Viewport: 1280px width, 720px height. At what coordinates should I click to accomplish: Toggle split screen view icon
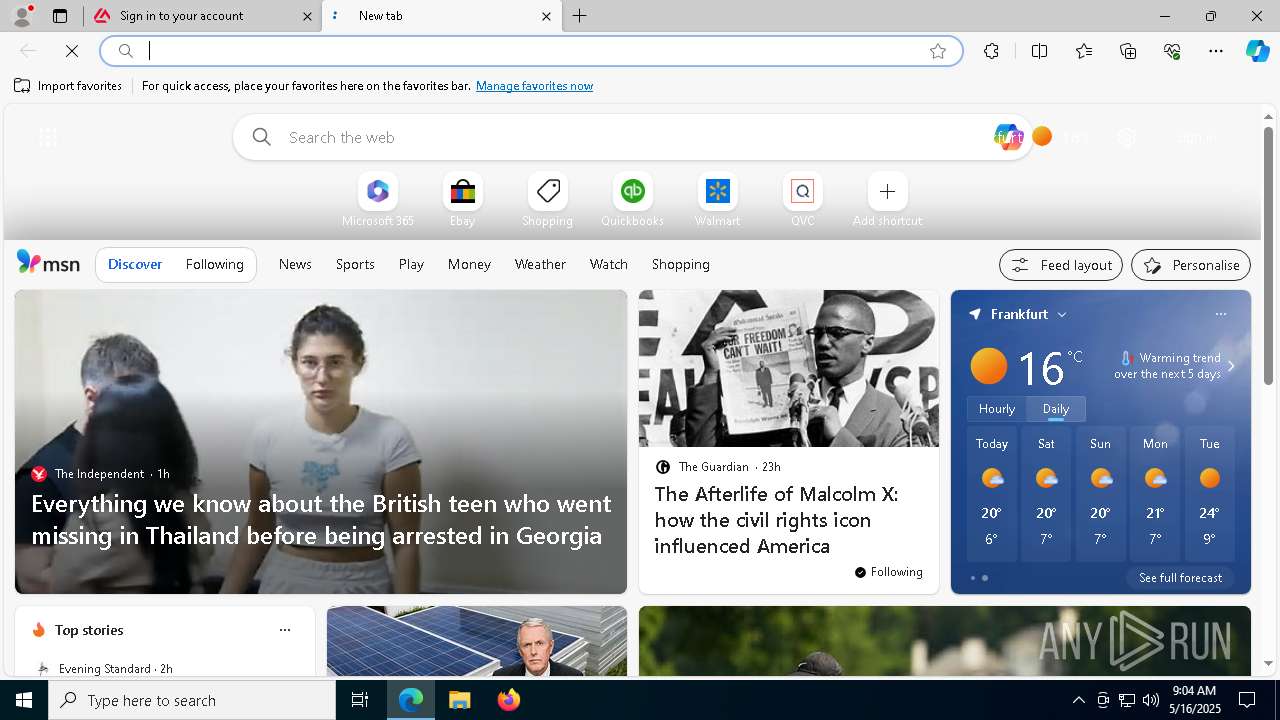(x=1039, y=51)
